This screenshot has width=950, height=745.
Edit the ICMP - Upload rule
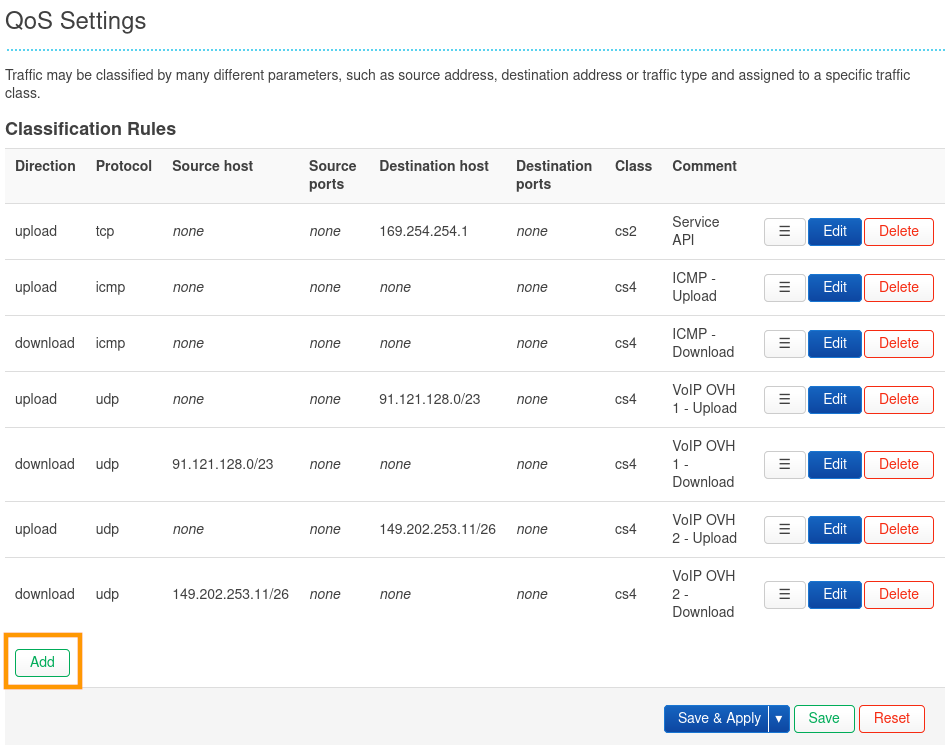pyautogui.click(x=835, y=287)
